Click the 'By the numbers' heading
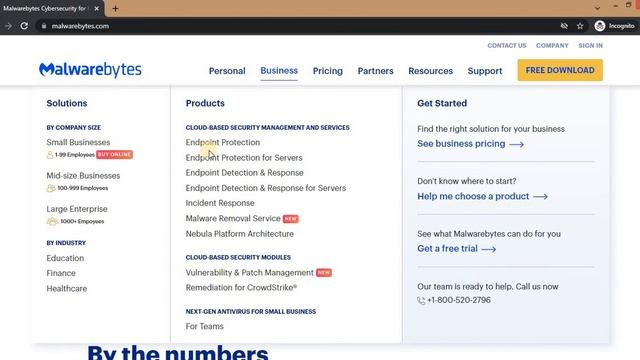640x360 pixels. point(178,353)
